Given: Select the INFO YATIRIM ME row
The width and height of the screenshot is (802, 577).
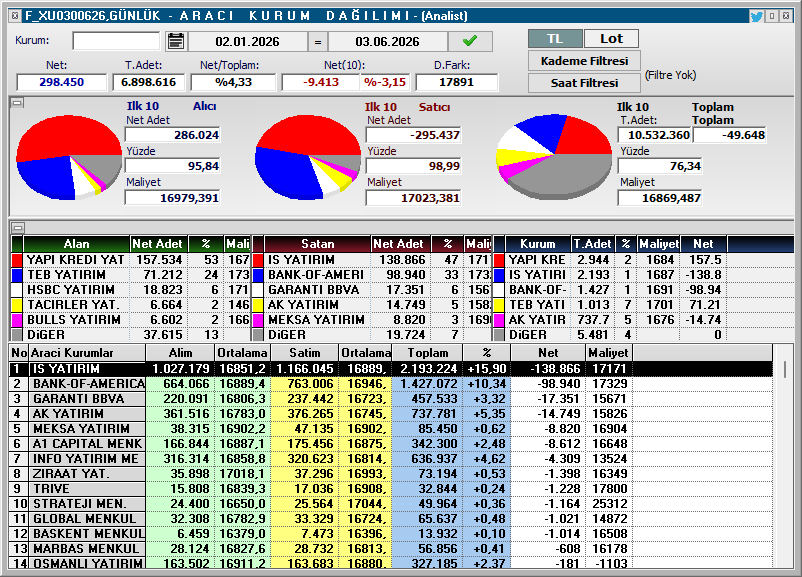Looking at the screenshot, I should (390, 459).
